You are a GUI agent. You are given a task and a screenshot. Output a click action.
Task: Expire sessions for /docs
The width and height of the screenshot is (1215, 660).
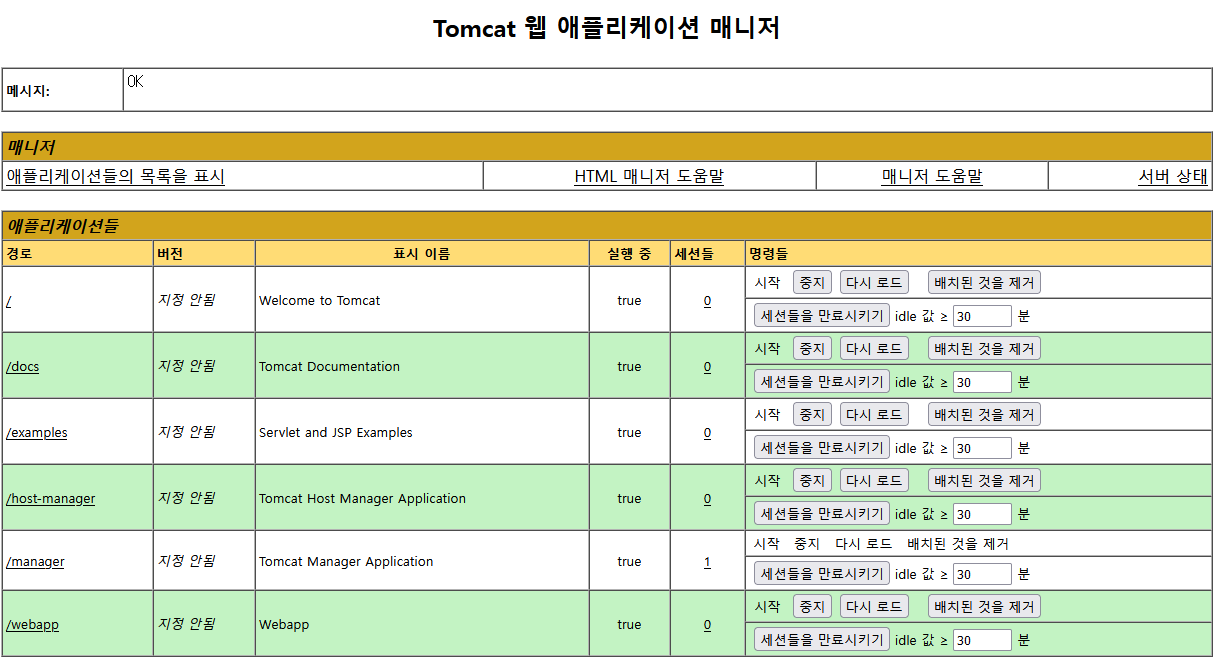tap(822, 382)
